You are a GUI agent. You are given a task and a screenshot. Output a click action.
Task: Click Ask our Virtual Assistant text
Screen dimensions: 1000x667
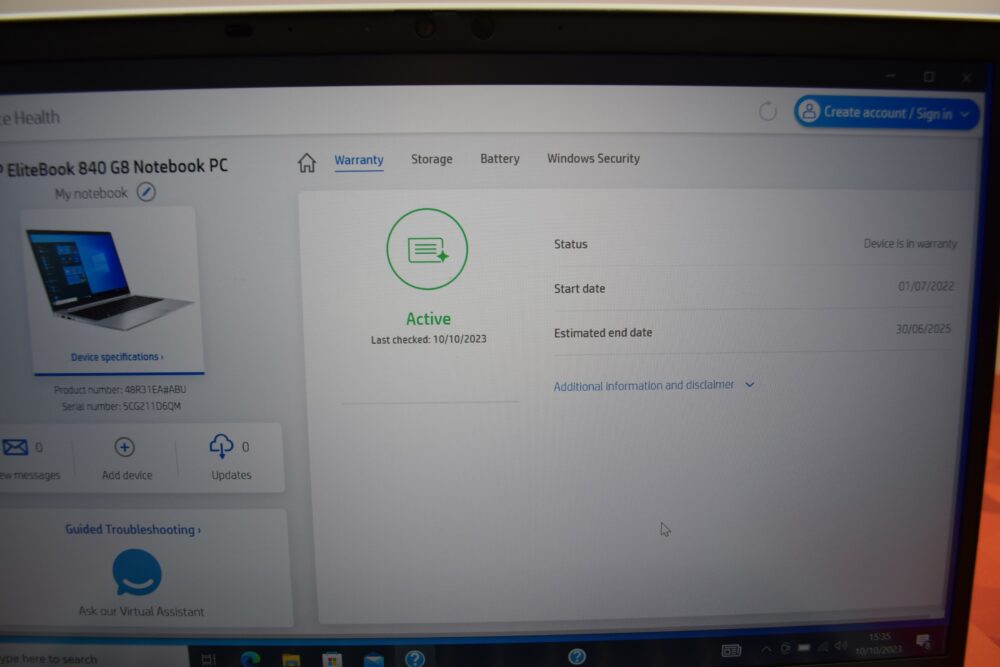tap(141, 611)
